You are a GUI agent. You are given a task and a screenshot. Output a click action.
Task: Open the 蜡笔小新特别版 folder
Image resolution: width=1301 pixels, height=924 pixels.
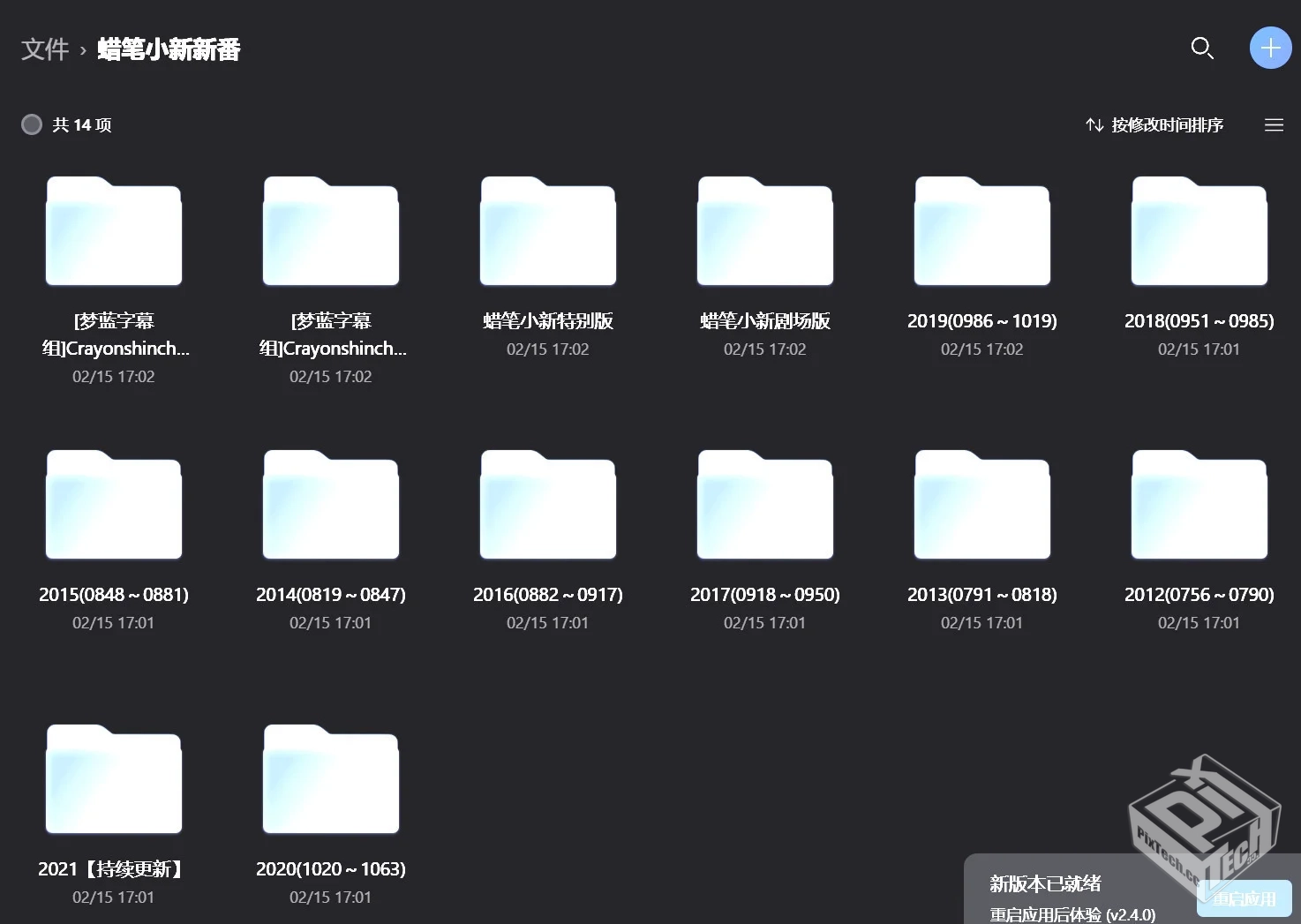coord(547,231)
